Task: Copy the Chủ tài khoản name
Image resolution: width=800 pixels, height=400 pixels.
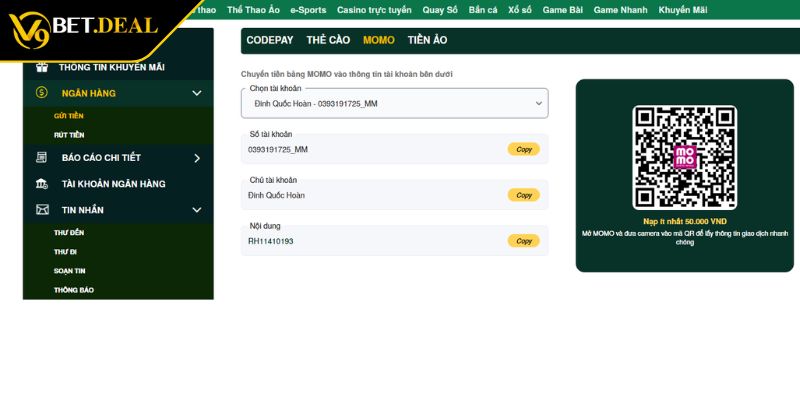Action: [x=523, y=195]
